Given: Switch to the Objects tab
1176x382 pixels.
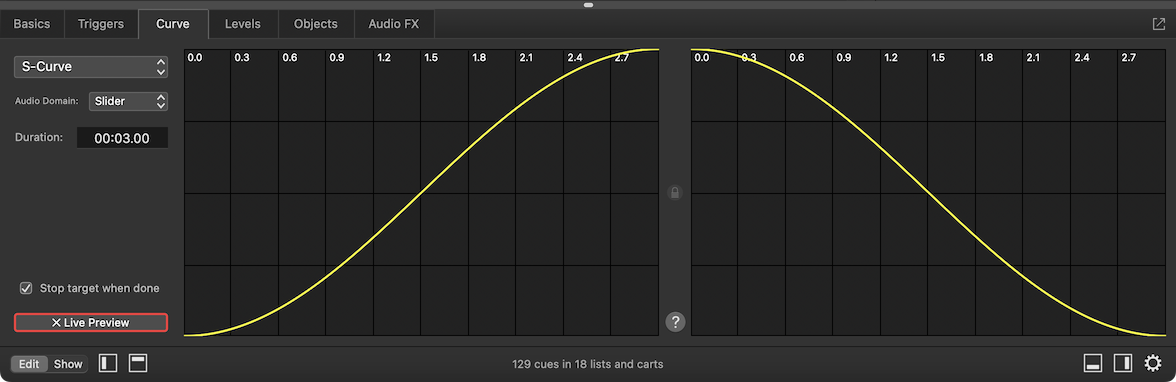Looking at the screenshot, I should click(x=316, y=24).
